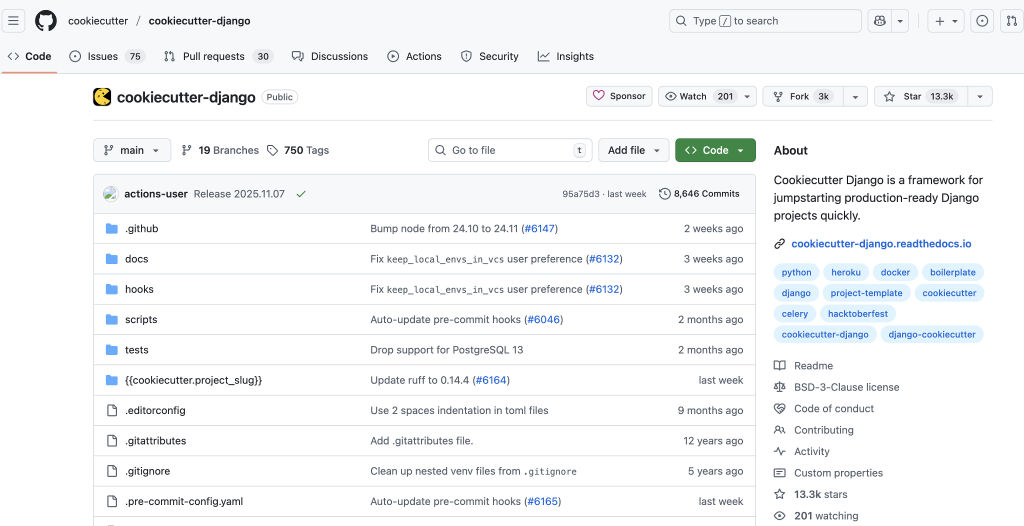Viewport: 1024px width, 526px height.
Task: Open the main branch selector
Action: tap(132, 150)
